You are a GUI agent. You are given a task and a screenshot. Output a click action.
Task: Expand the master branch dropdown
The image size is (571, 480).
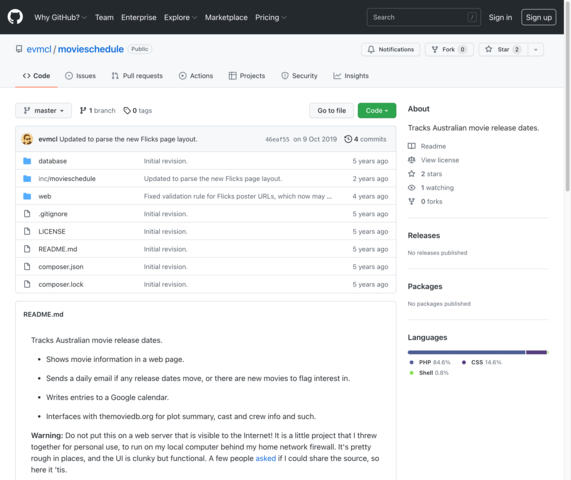click(43, 110)
